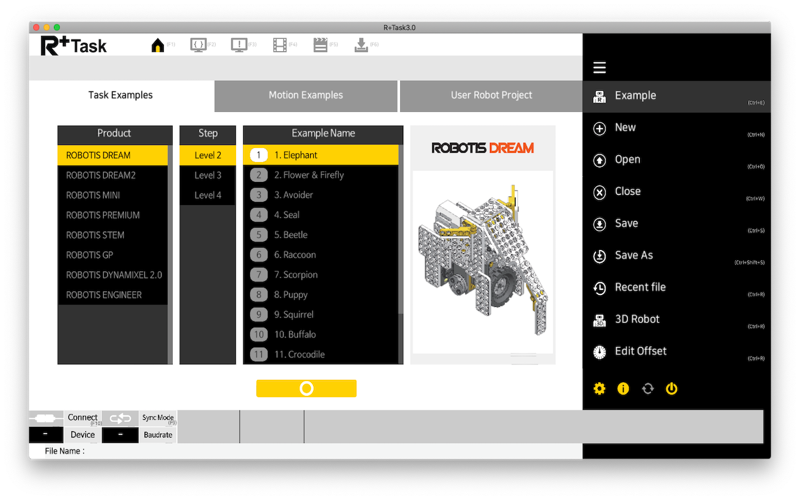Go to the Home screen icon
Viewport: 800px width, 500px height.
coord(158,45)
